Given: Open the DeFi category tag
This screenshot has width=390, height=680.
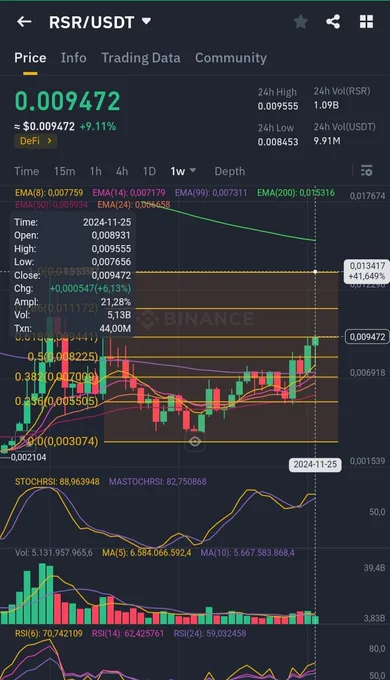Looking at the screenshot, I should pyautogui.click(x=36, y=141).
